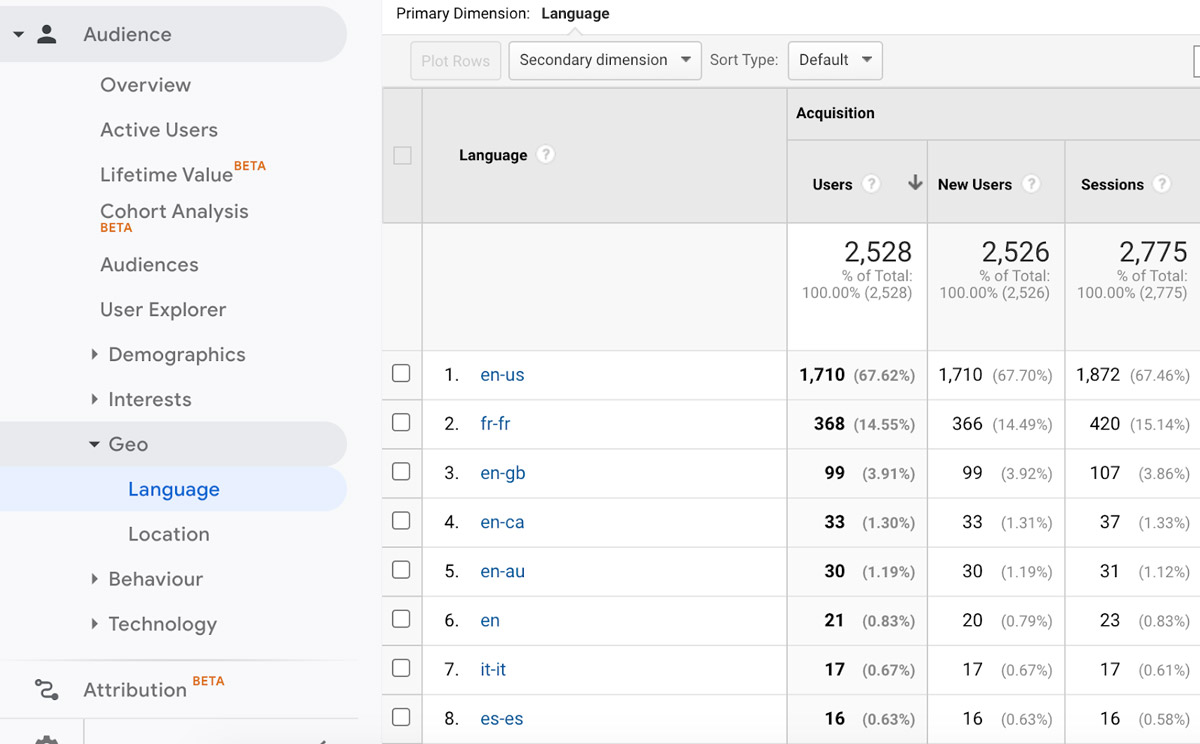Open the en-au language link
This screenshot has width=1200, height=744.
(x=502, y=571)
